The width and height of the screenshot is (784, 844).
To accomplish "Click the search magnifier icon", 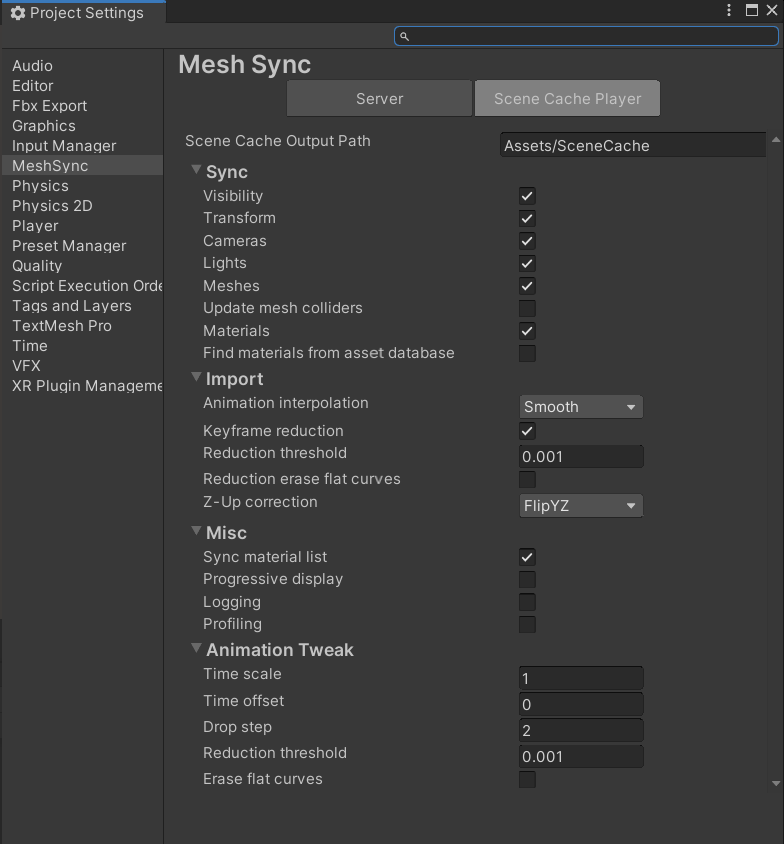I will tap(404, 37).
